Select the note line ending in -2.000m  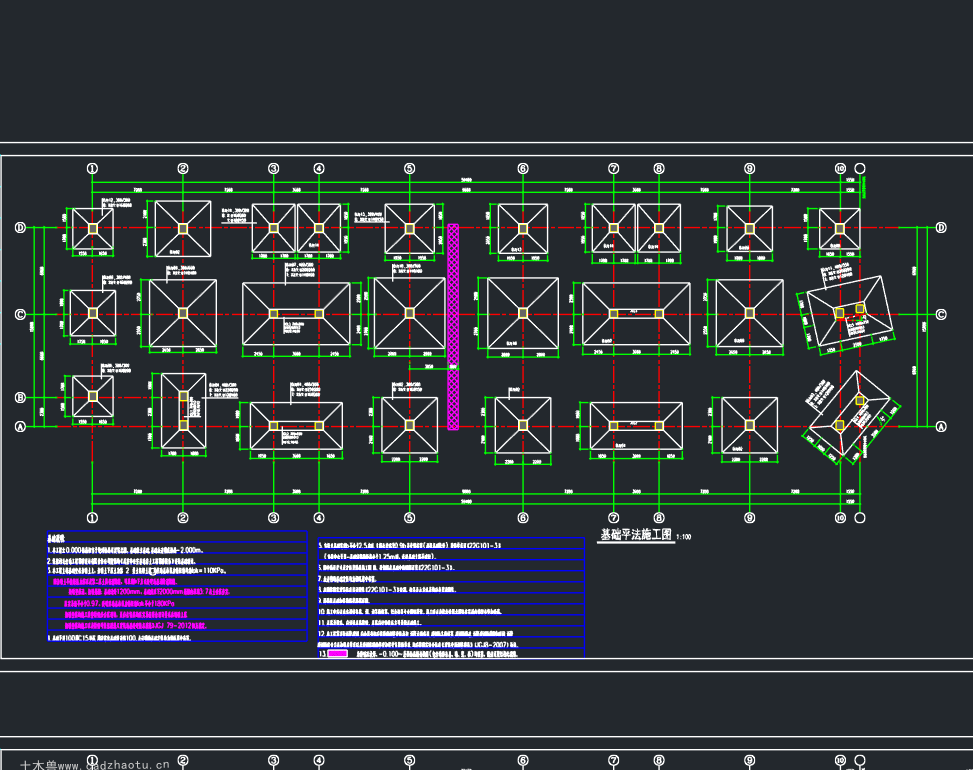coord(125,550)
